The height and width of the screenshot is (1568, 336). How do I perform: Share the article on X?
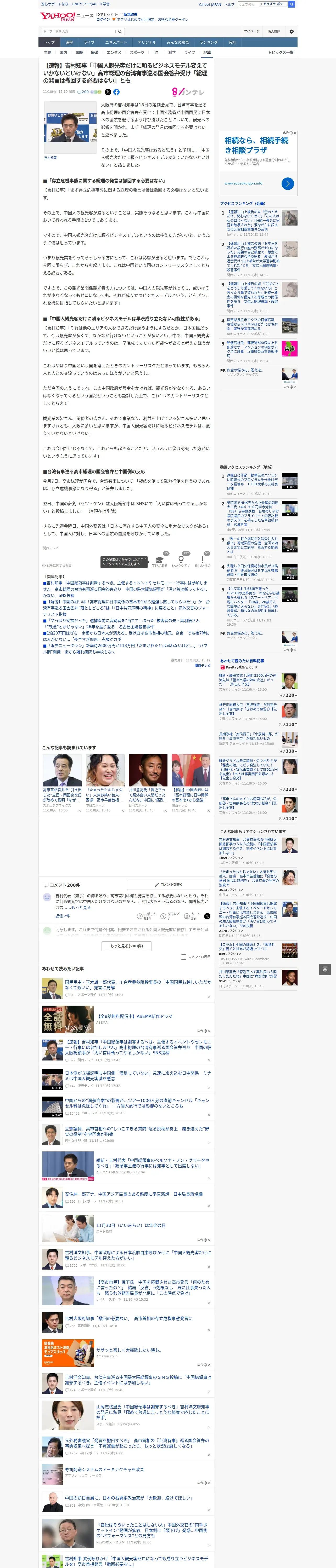point(108,92)
